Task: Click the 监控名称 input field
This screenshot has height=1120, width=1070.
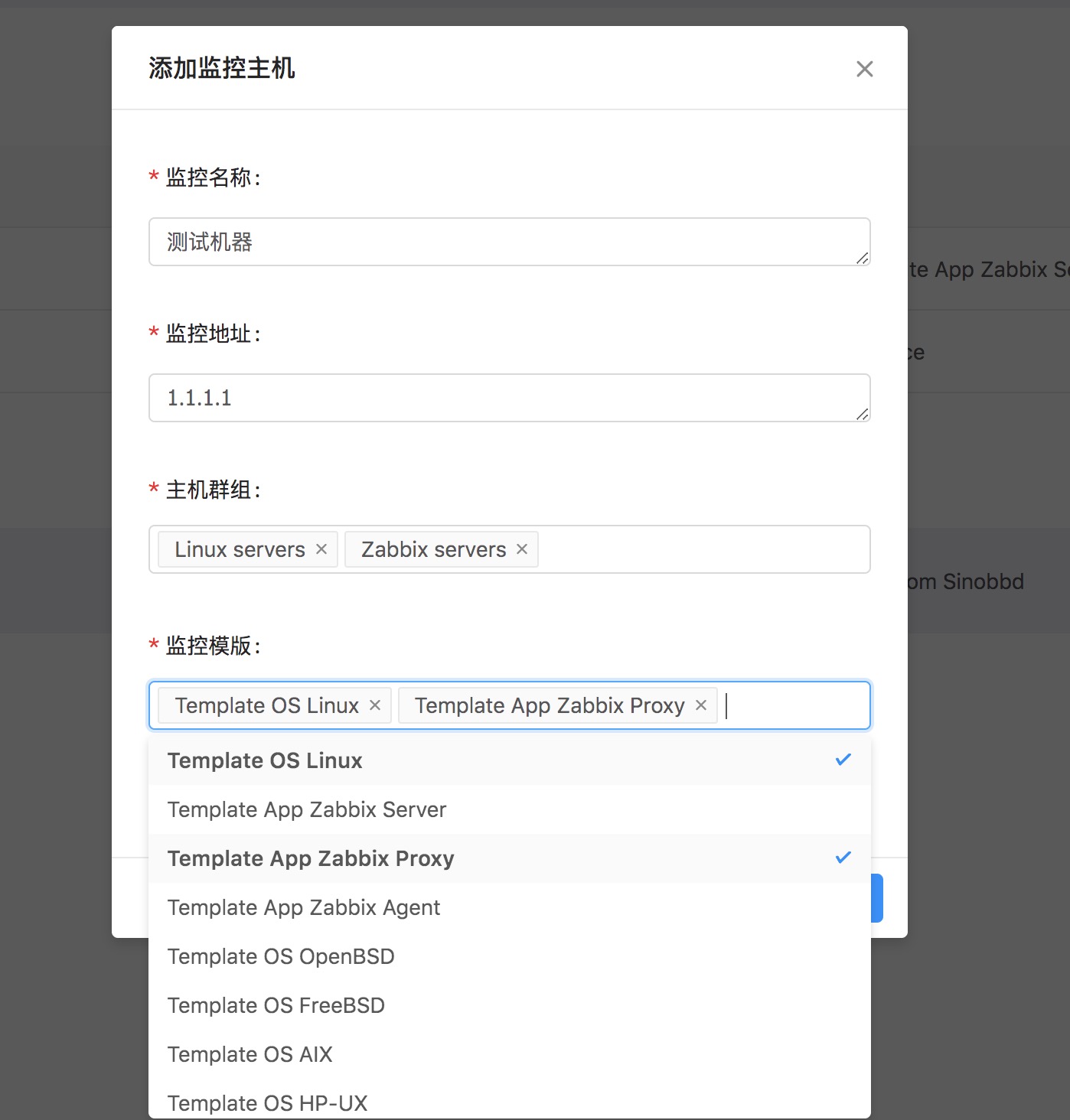Action: [510, 242]
